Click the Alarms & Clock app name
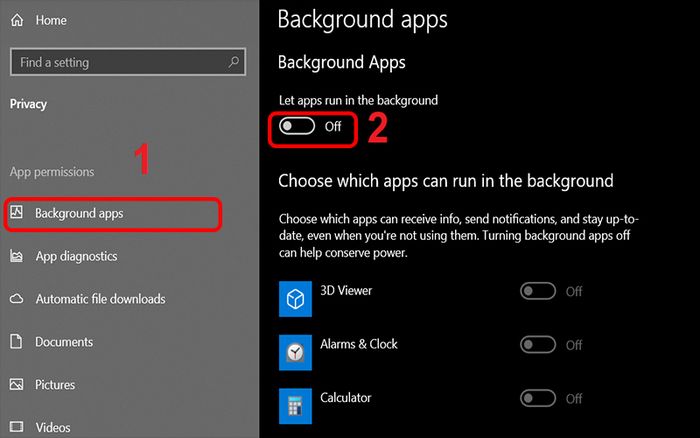 358,344
